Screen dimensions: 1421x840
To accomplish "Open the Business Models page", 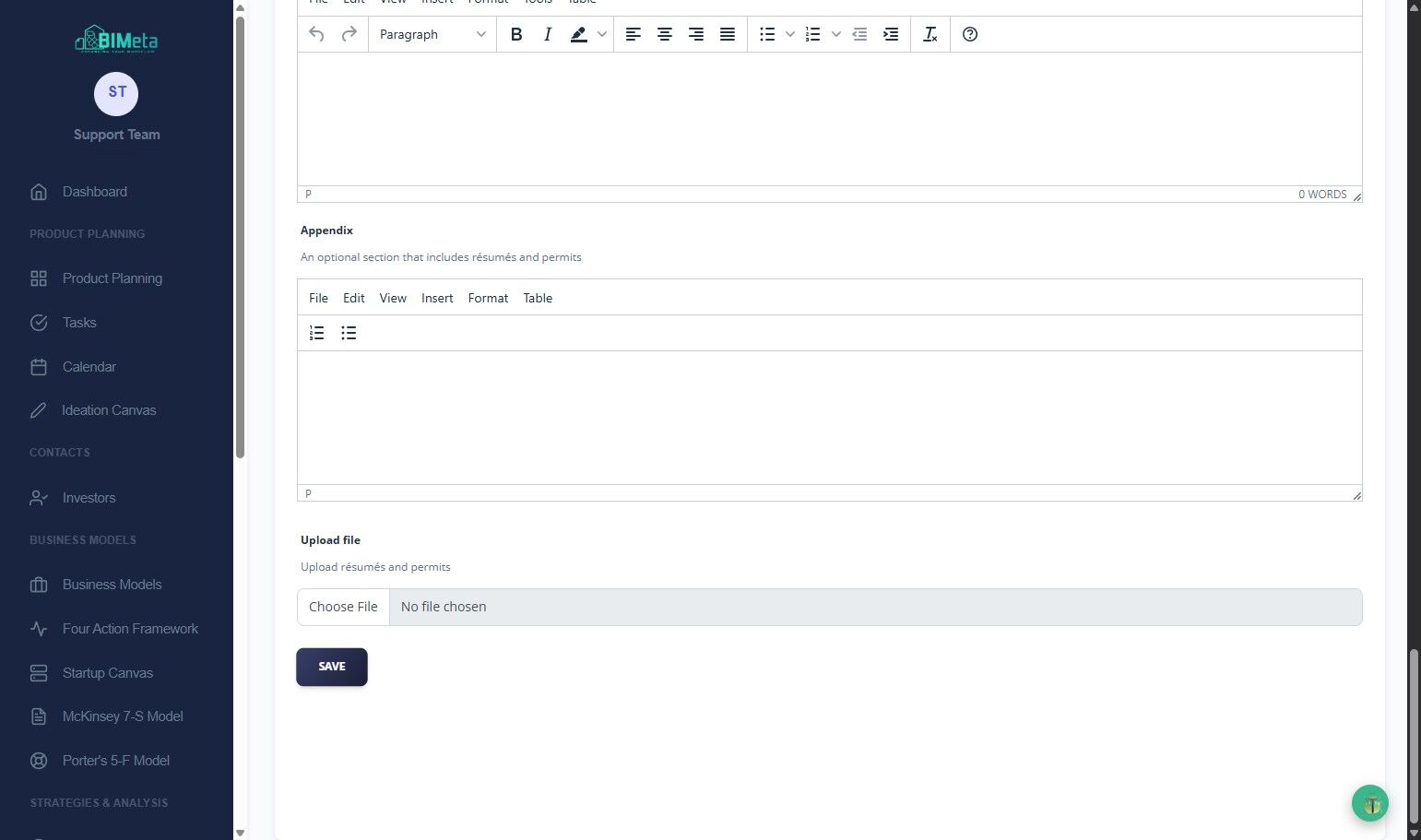I will pos(112,585).
